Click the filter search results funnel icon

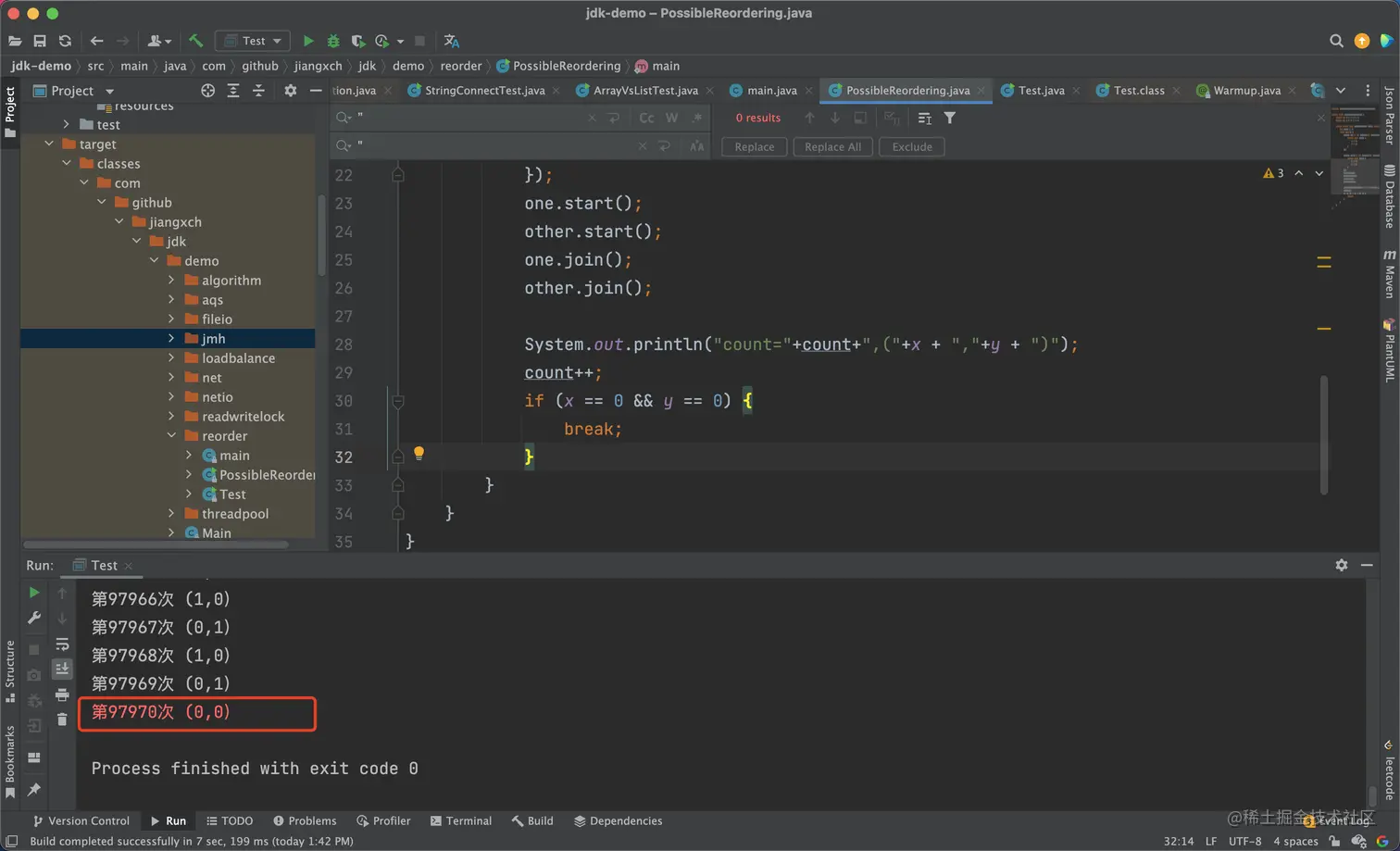pos(949,118)
